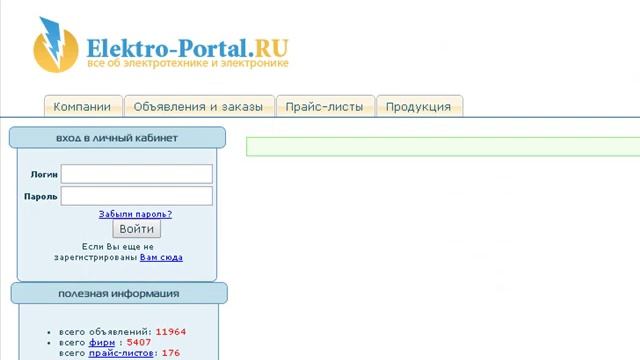Screen dimensions: 640x360
Task: Focus the Пароль input field
Action: [x=137, y=196]
